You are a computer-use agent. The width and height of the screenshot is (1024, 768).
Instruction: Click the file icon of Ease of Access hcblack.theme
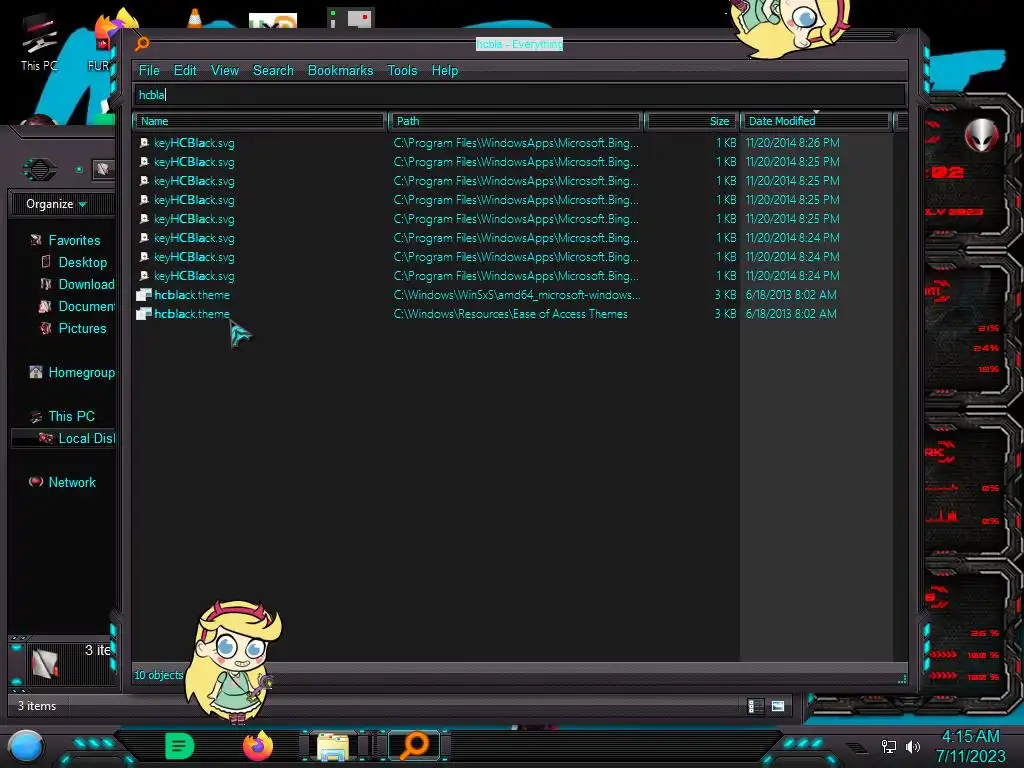pos(144,314)
